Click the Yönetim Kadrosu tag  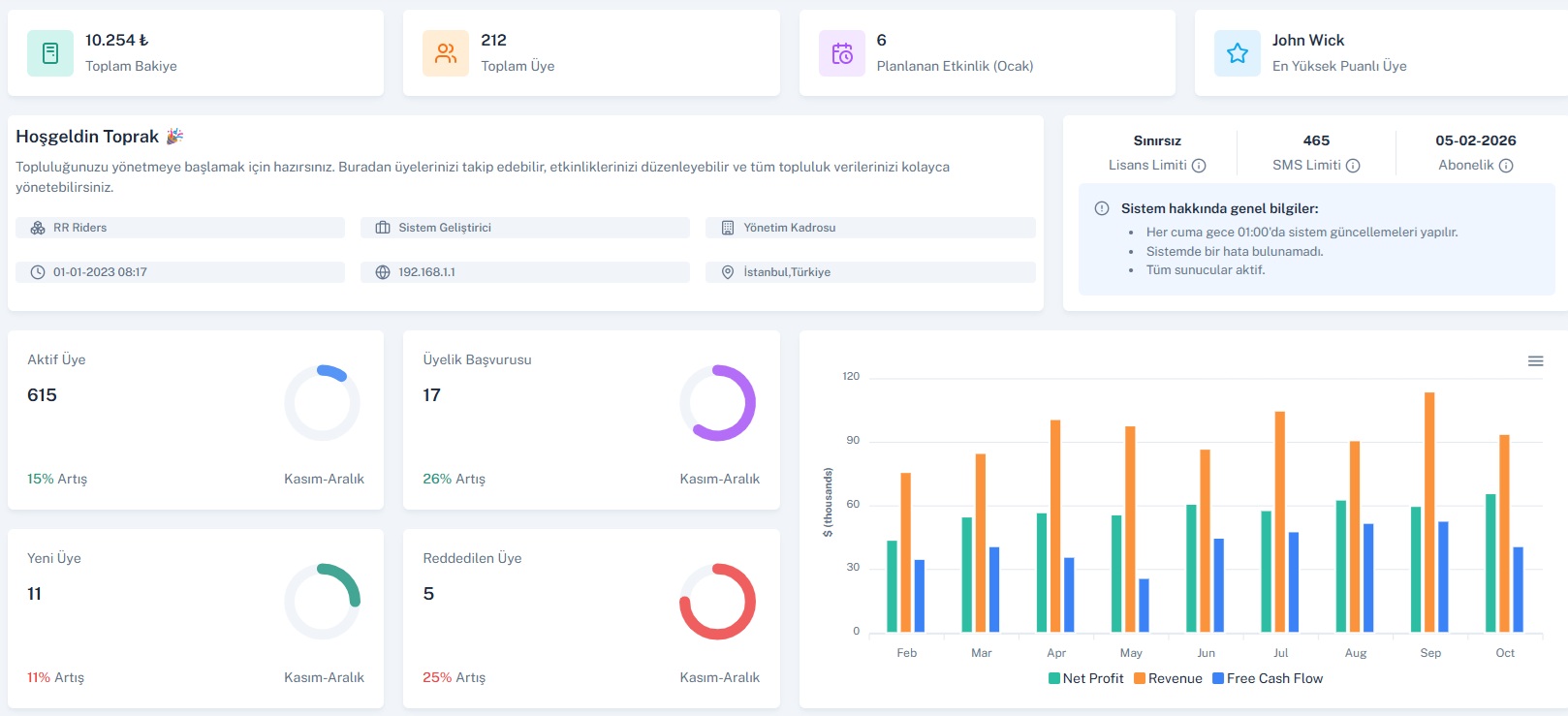(x=869, y=228)
